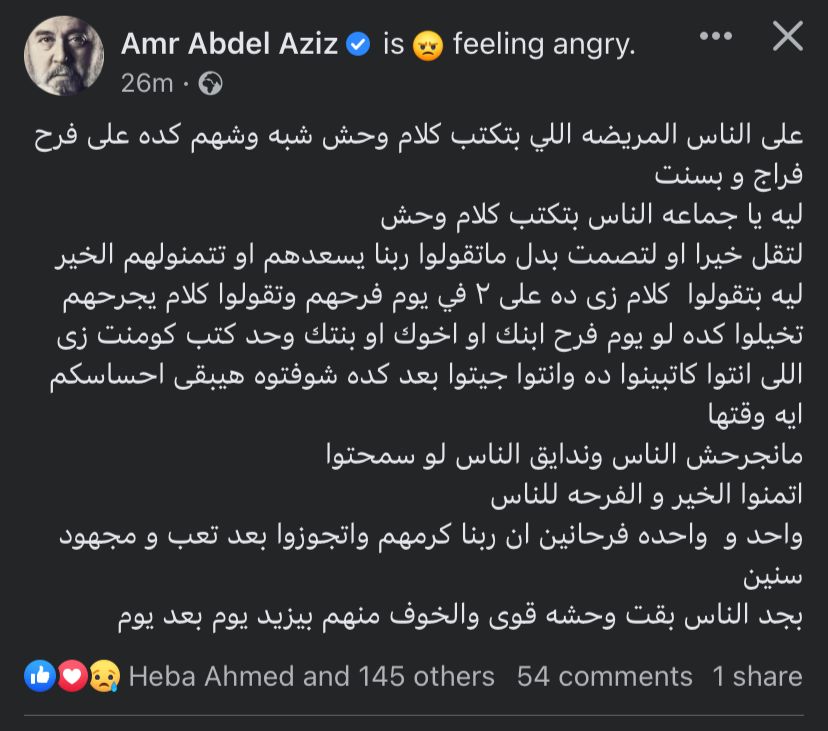Click the Amr Abdel Aziz name link
This screenshot has width=828, height=731.
(229, 44)
